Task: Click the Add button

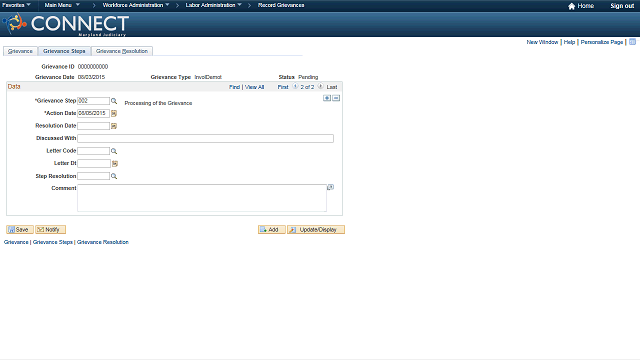Action: tap(271, 229)
